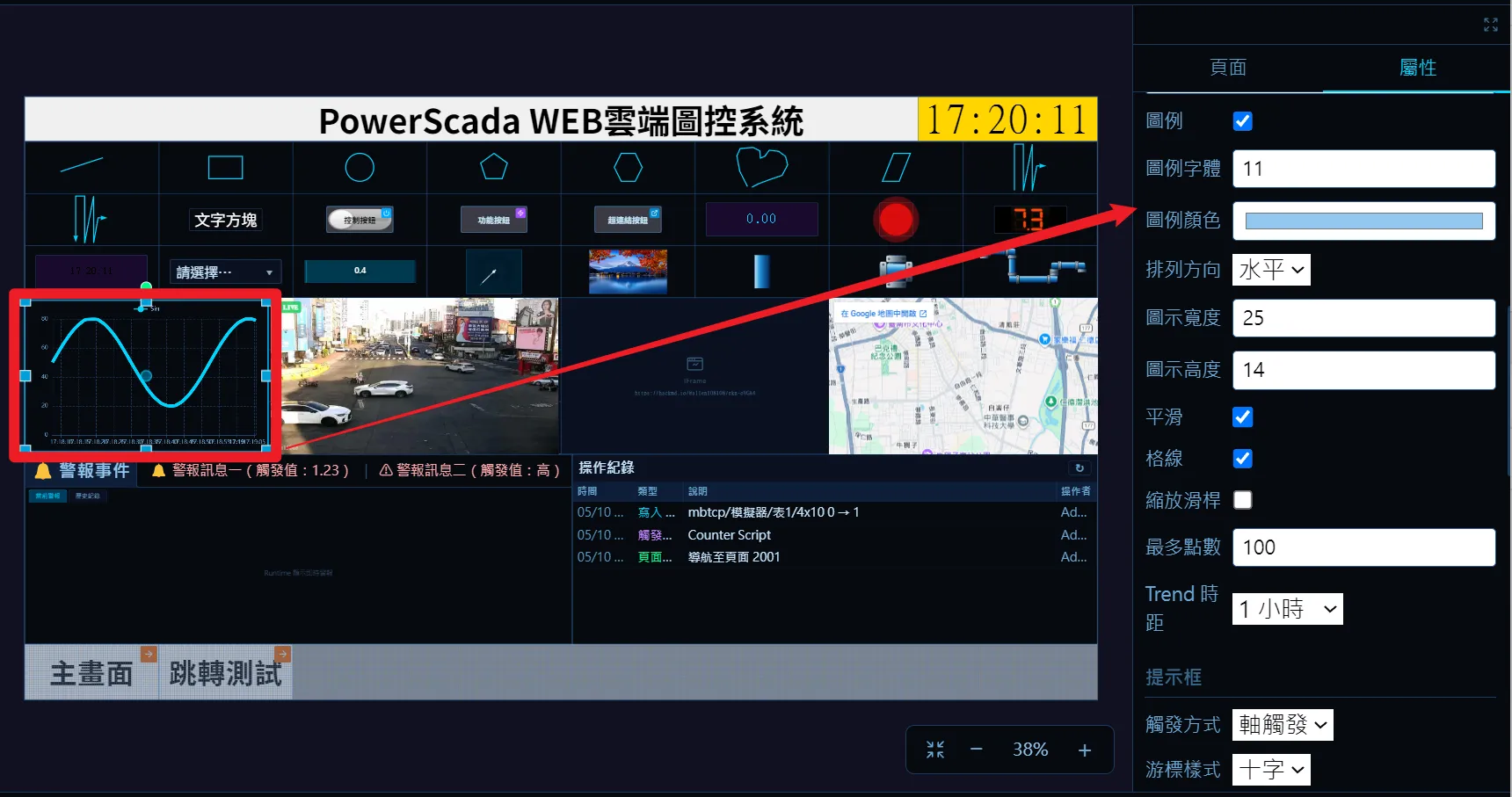Enable the 縮放滑桿 checkbox
1512x797 pixels.
[x=1243, y=500]
